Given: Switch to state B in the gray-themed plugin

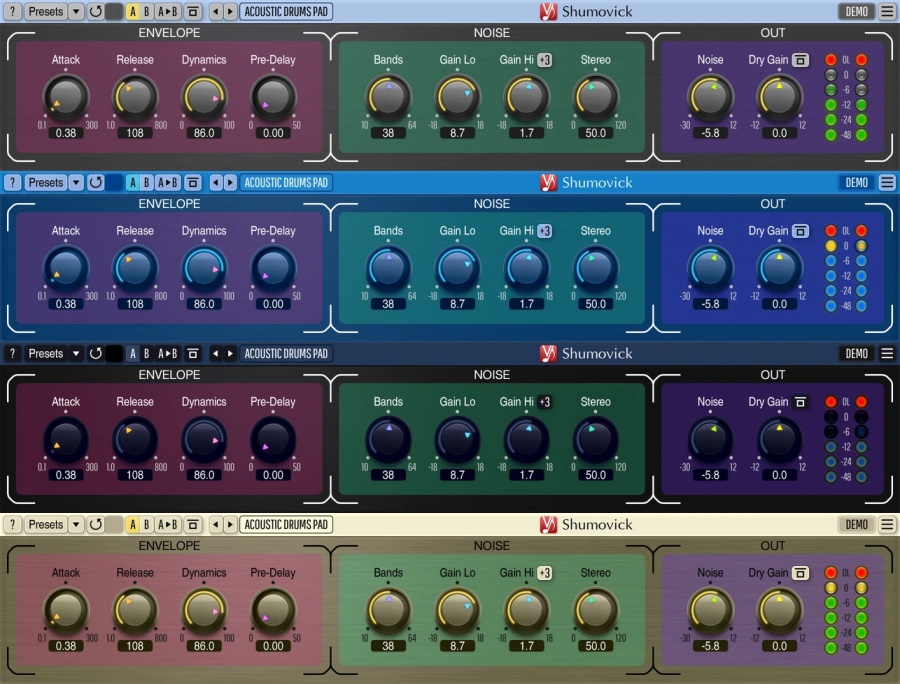Looking at the screenshot, I should pyautogui.click(x=147, y=11).
